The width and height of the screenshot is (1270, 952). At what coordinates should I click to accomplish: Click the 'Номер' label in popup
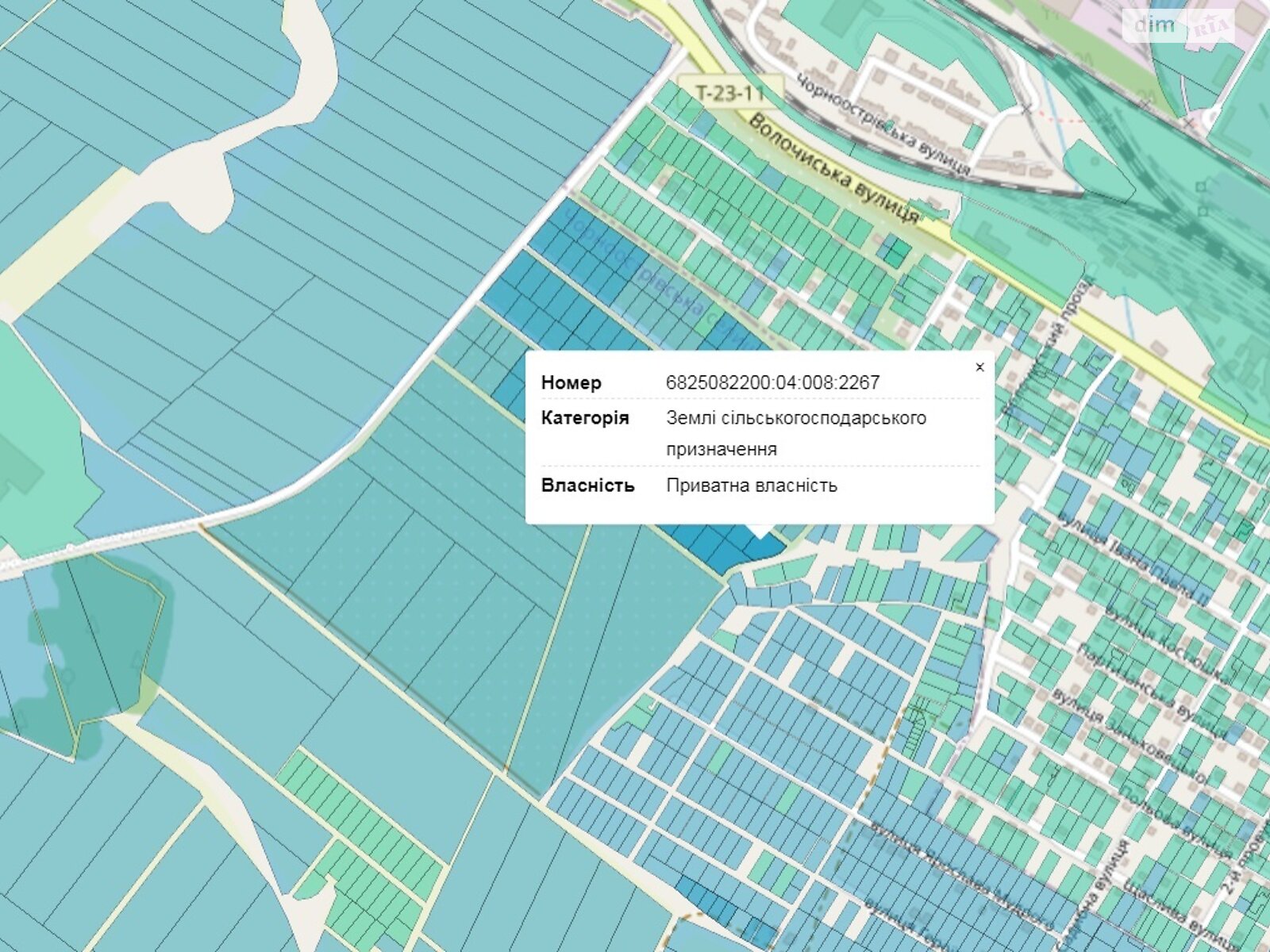(x=571, y=382)
